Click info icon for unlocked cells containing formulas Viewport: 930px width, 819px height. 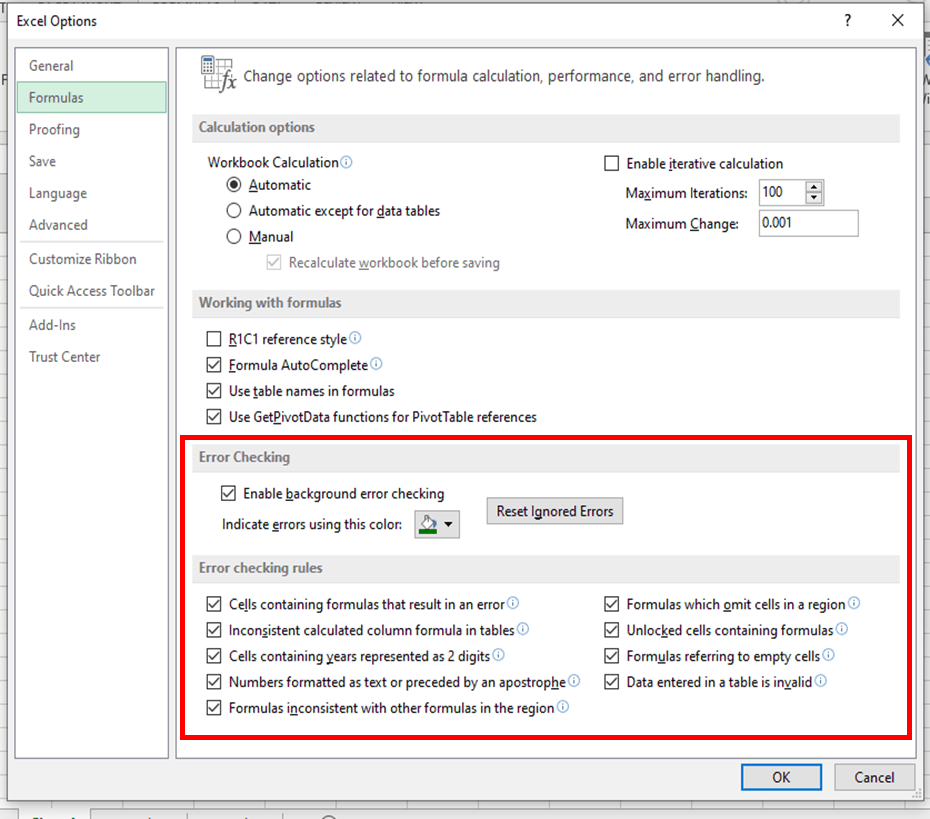842,629
